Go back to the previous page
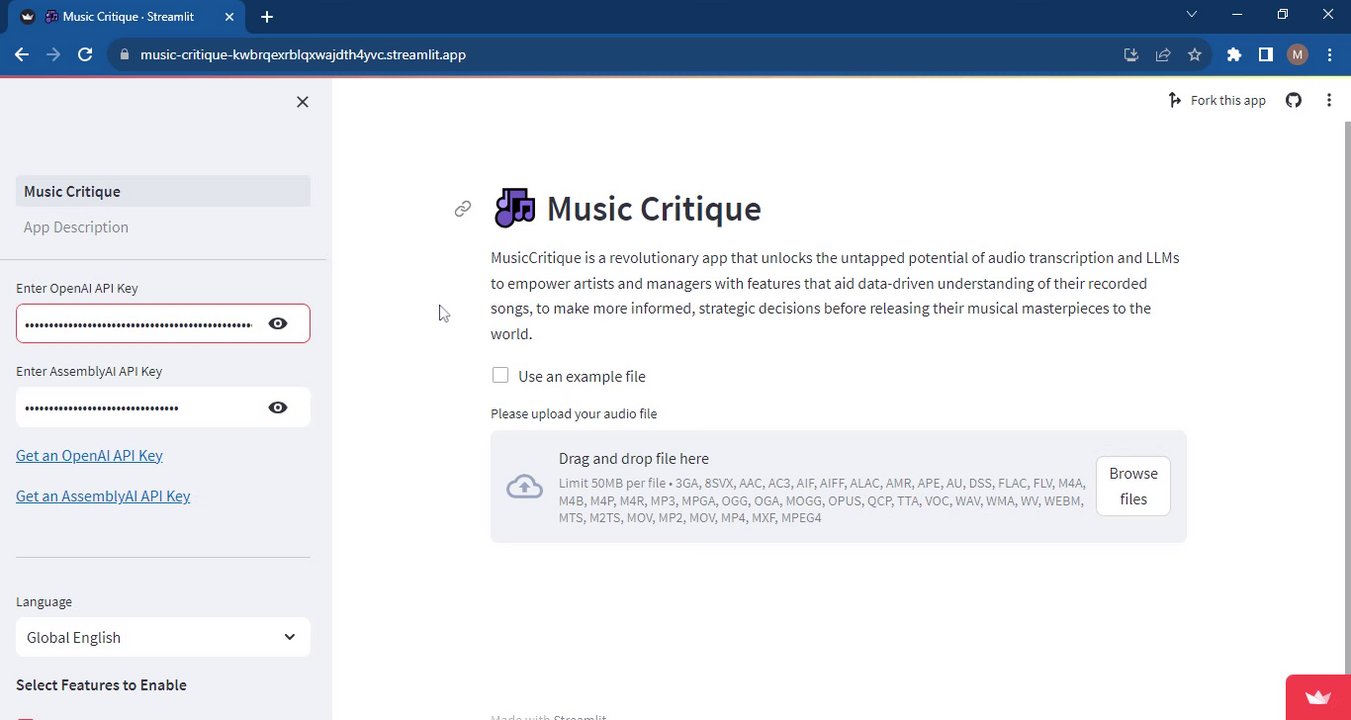 22,55
